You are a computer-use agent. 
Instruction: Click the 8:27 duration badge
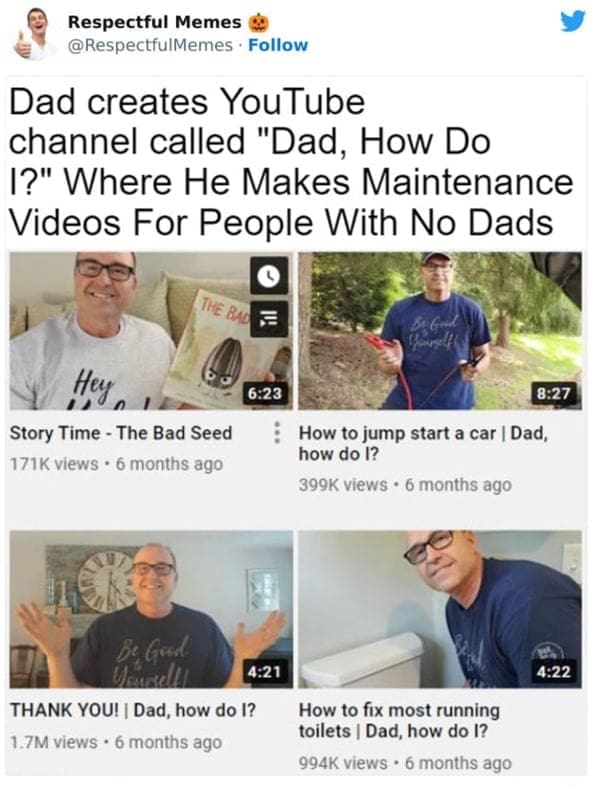click(554, 393)
